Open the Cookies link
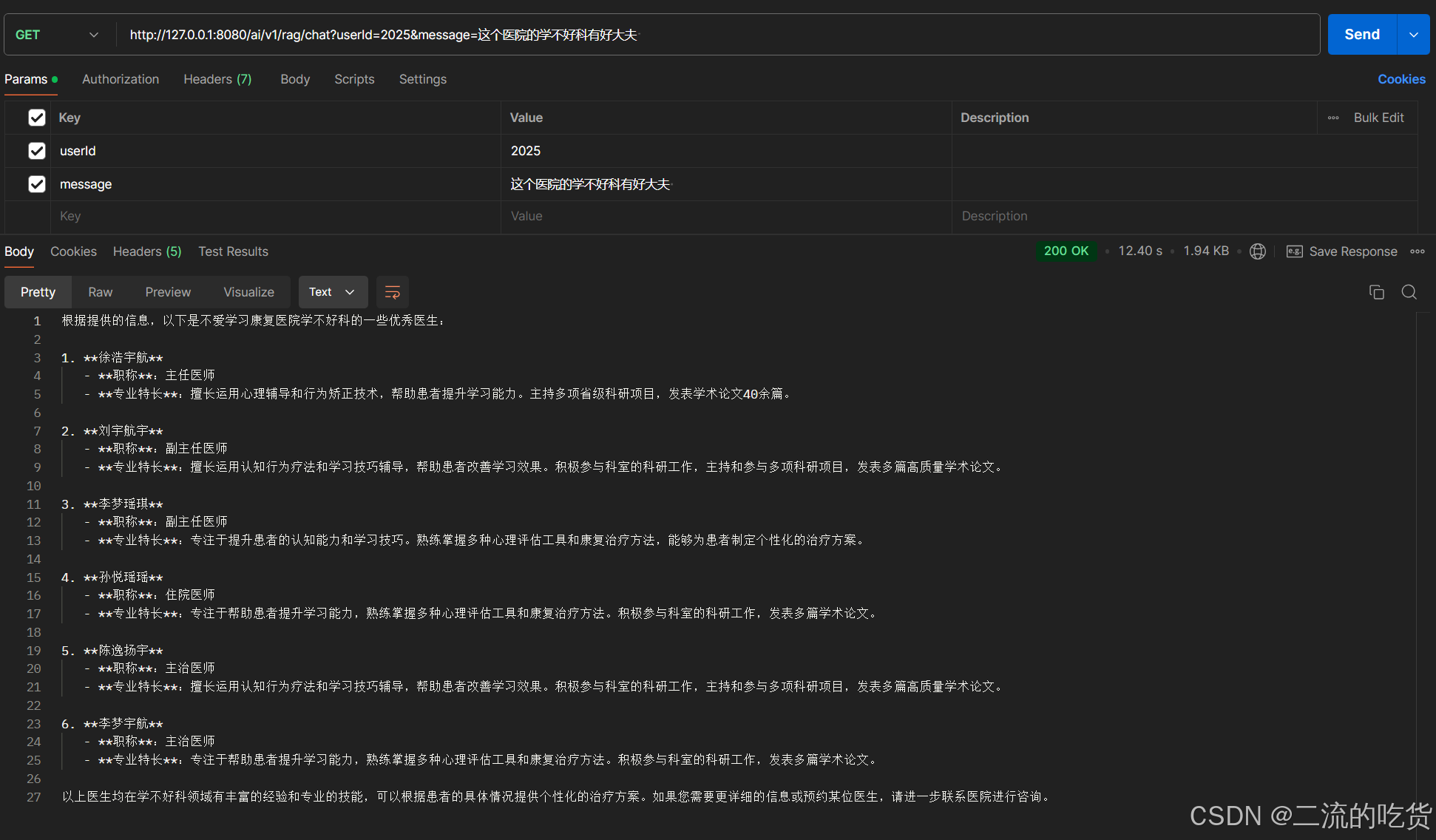This screenshot has width=1436, height=840. (x=1401, y=79)
